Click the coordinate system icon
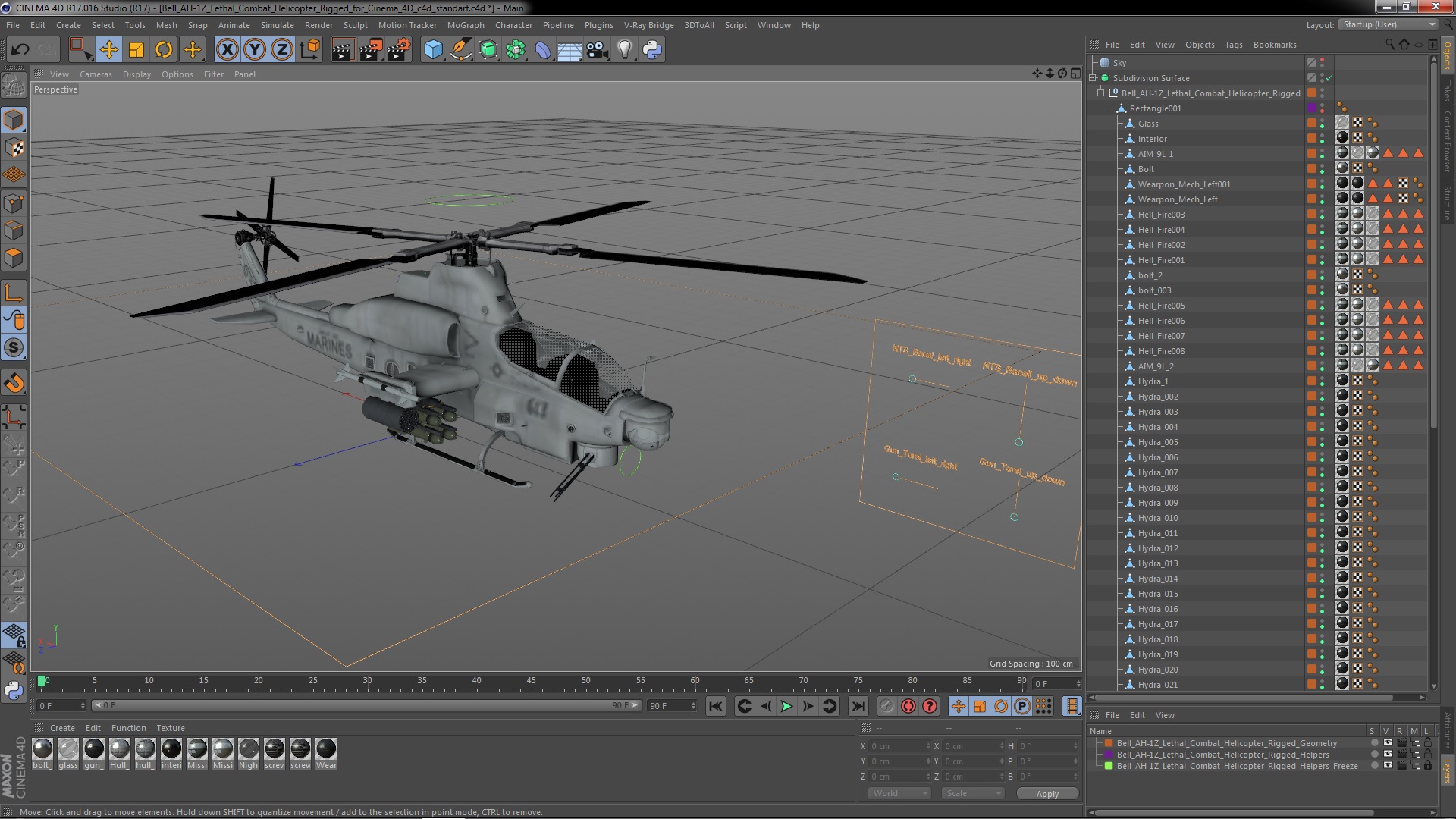The image size is (1456, 819). 310,50
